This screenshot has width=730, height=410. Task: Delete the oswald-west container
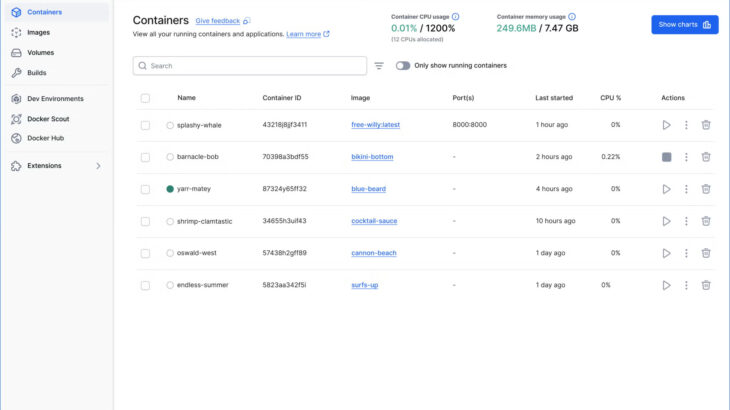(706, 254)
